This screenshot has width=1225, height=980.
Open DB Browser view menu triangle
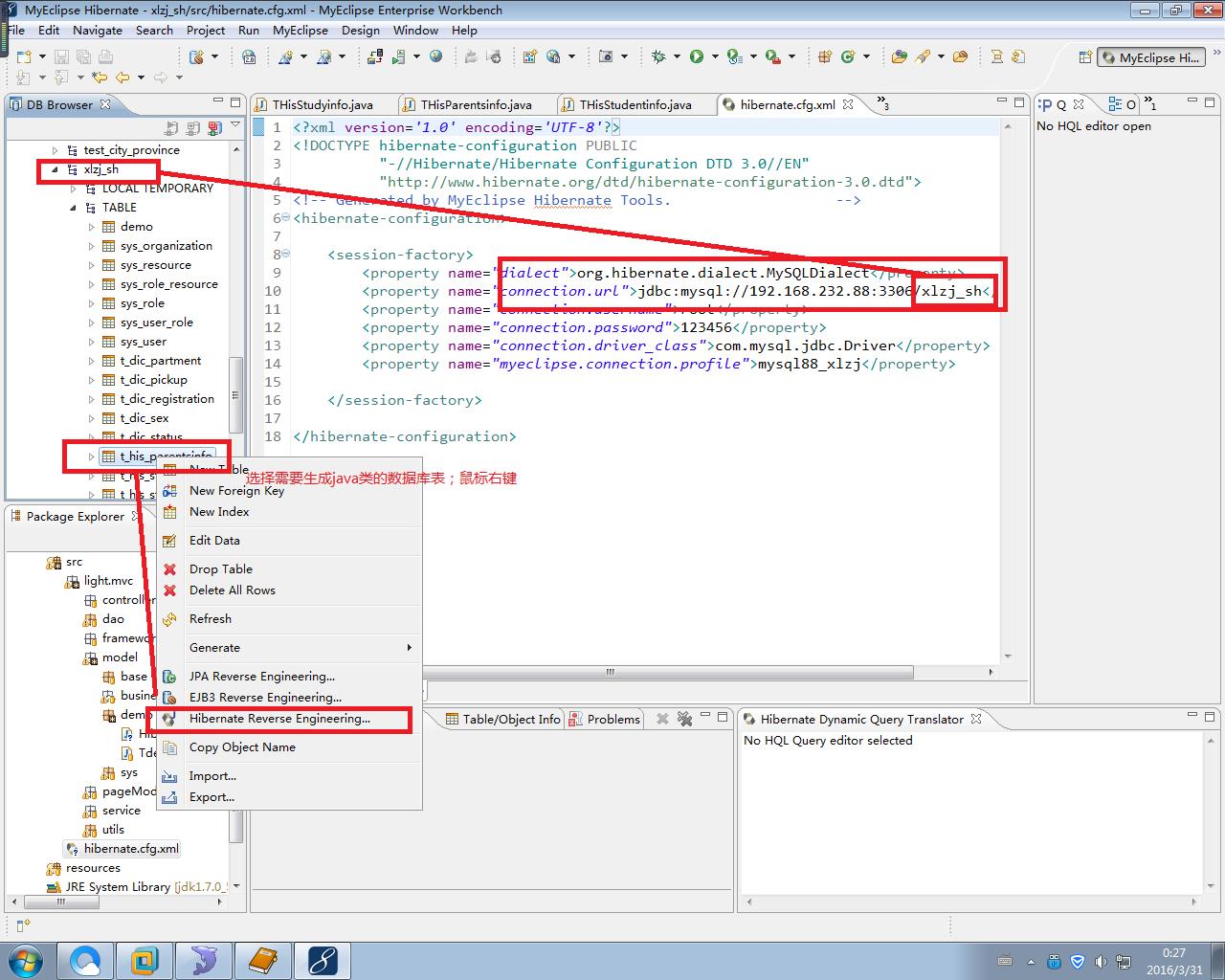tap(235, 125)
